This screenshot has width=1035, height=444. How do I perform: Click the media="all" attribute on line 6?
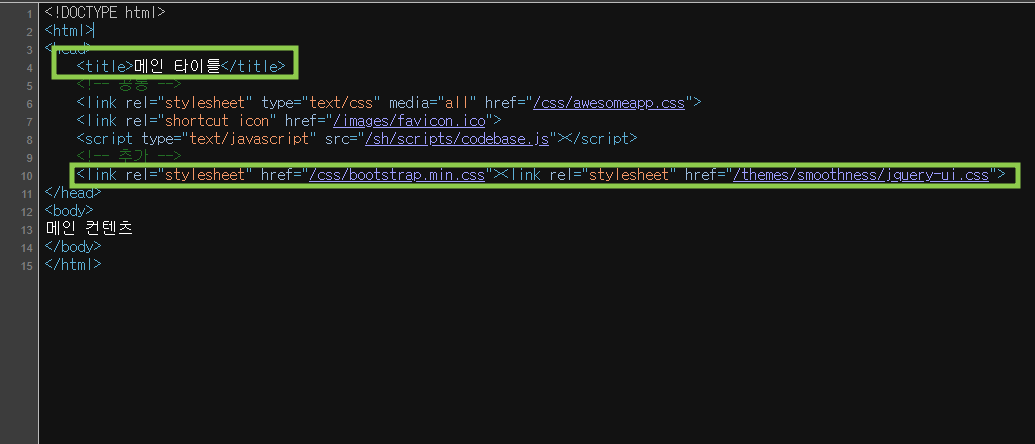[x=432, y=103]
